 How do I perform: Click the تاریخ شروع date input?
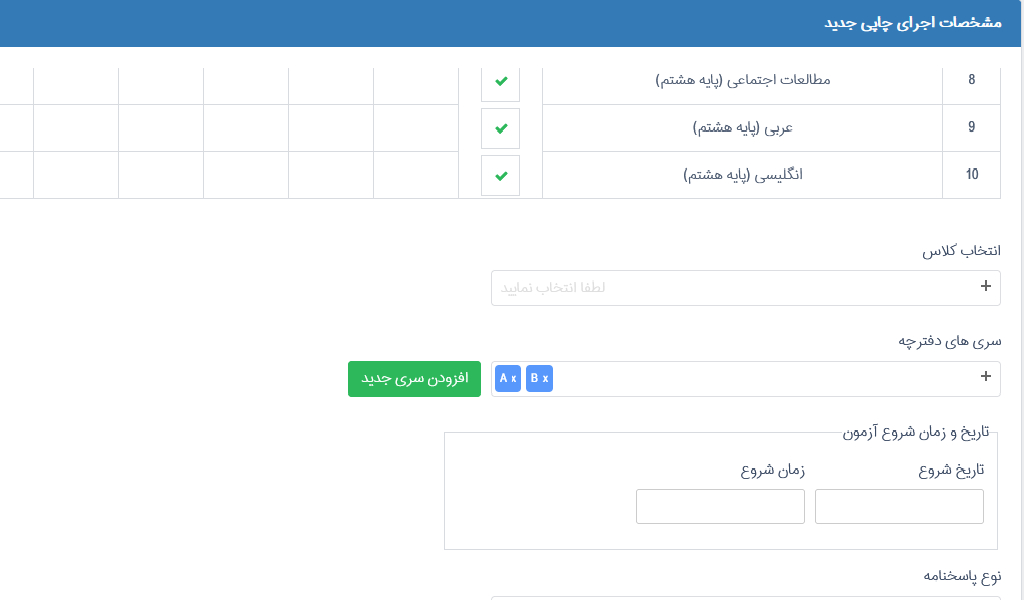tap(899, 506)
